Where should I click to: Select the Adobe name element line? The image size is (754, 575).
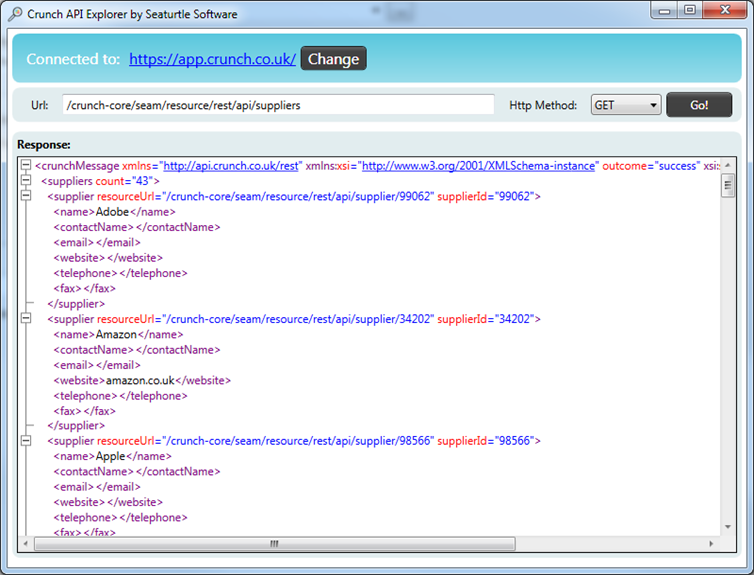click(115, 212)
